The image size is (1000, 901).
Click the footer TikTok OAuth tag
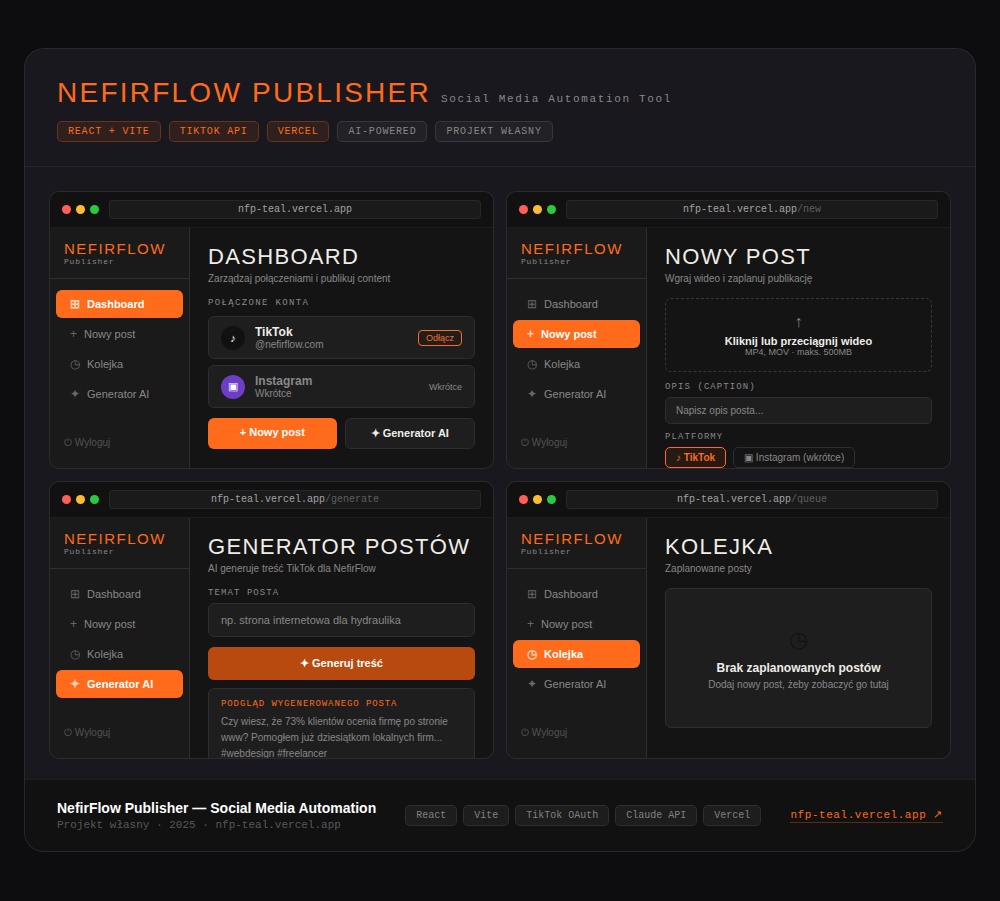pos(562,815)
